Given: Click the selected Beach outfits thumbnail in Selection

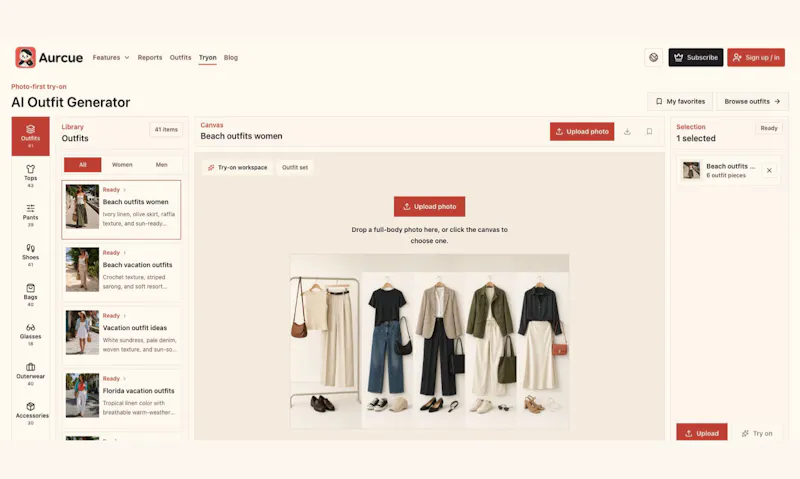Looking at the screenshot, I should (x=691, y=170).
